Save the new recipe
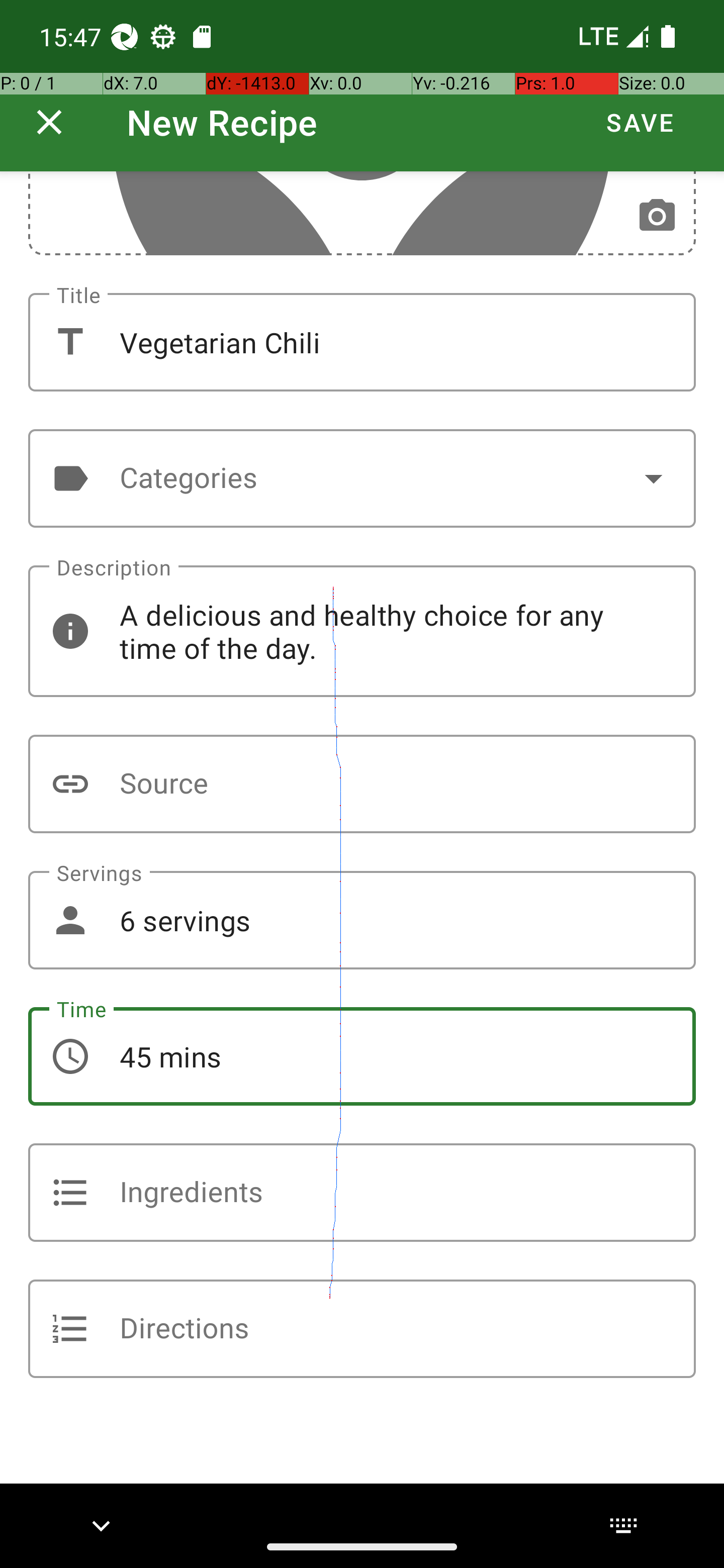The height and width of the screenshot is (1568, 724). click(640, 122)
